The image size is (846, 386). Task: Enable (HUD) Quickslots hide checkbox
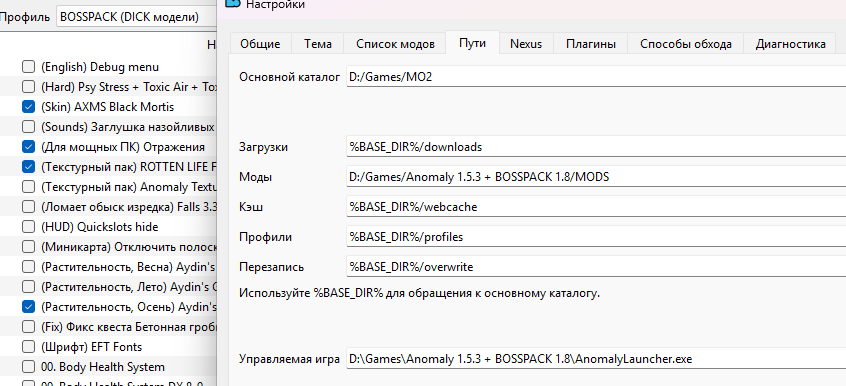tap(28, 227)
